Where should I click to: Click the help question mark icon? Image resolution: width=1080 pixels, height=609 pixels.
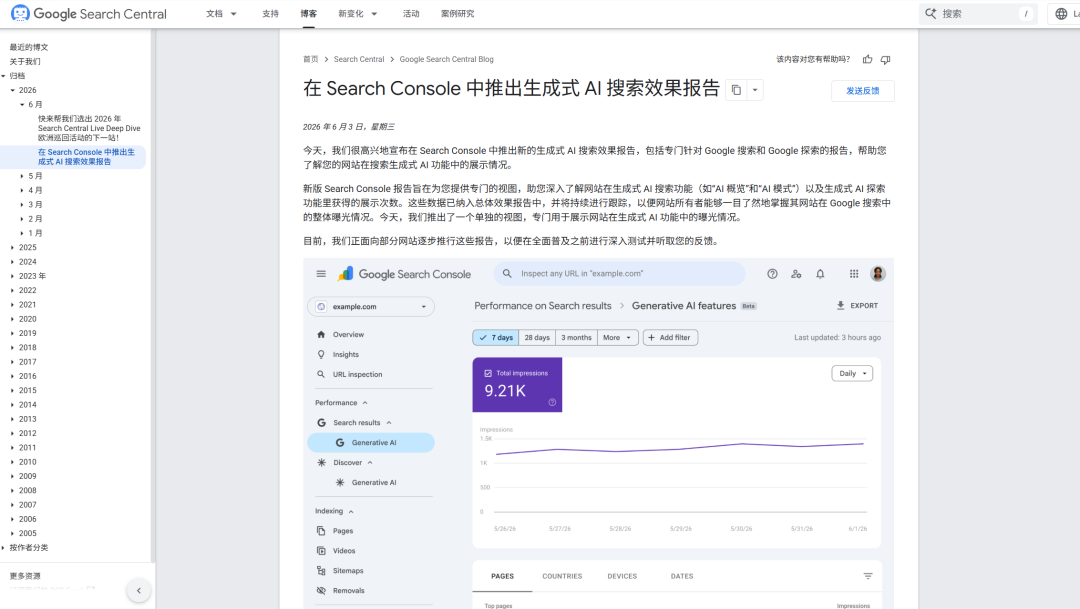click(772, 273)
